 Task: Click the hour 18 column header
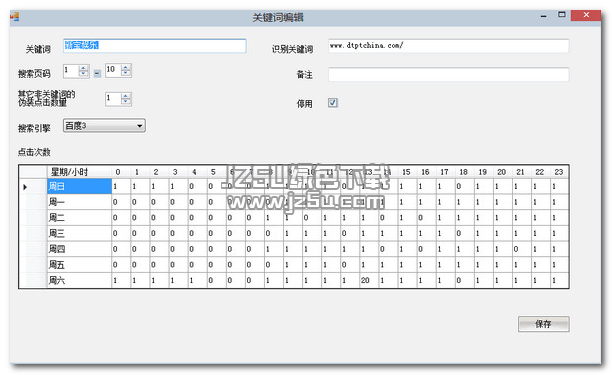[x=465, y=172]
